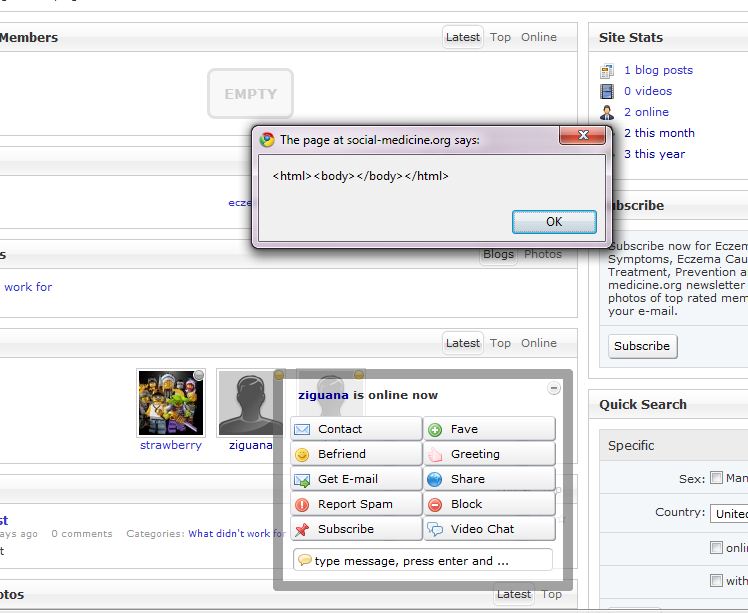Screen dimensions: 748x613
Task: Click the newsletter Subscribe button
Action: [x=642, y=346]
